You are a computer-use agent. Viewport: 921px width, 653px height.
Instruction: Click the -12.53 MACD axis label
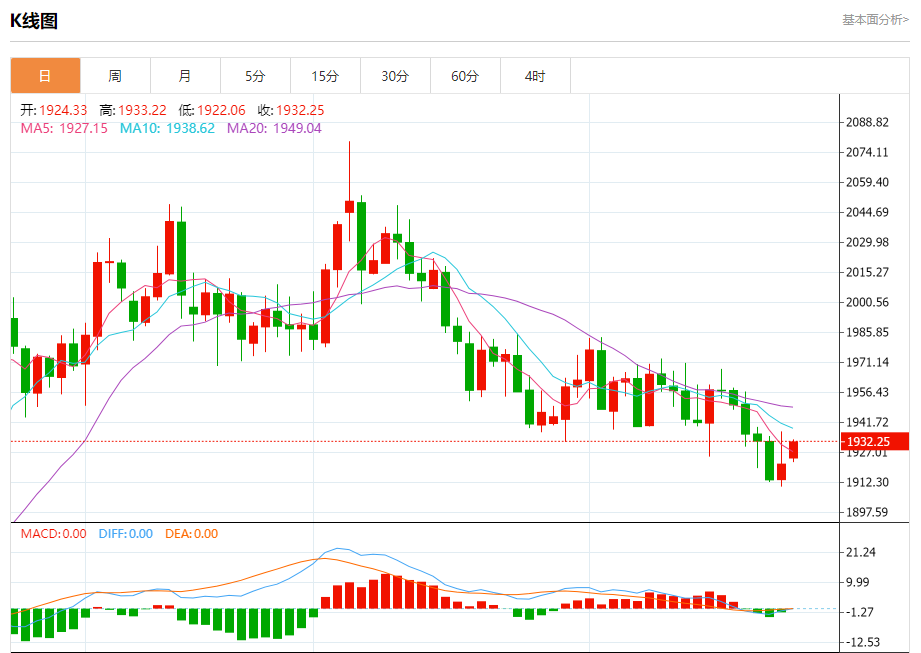863,642
